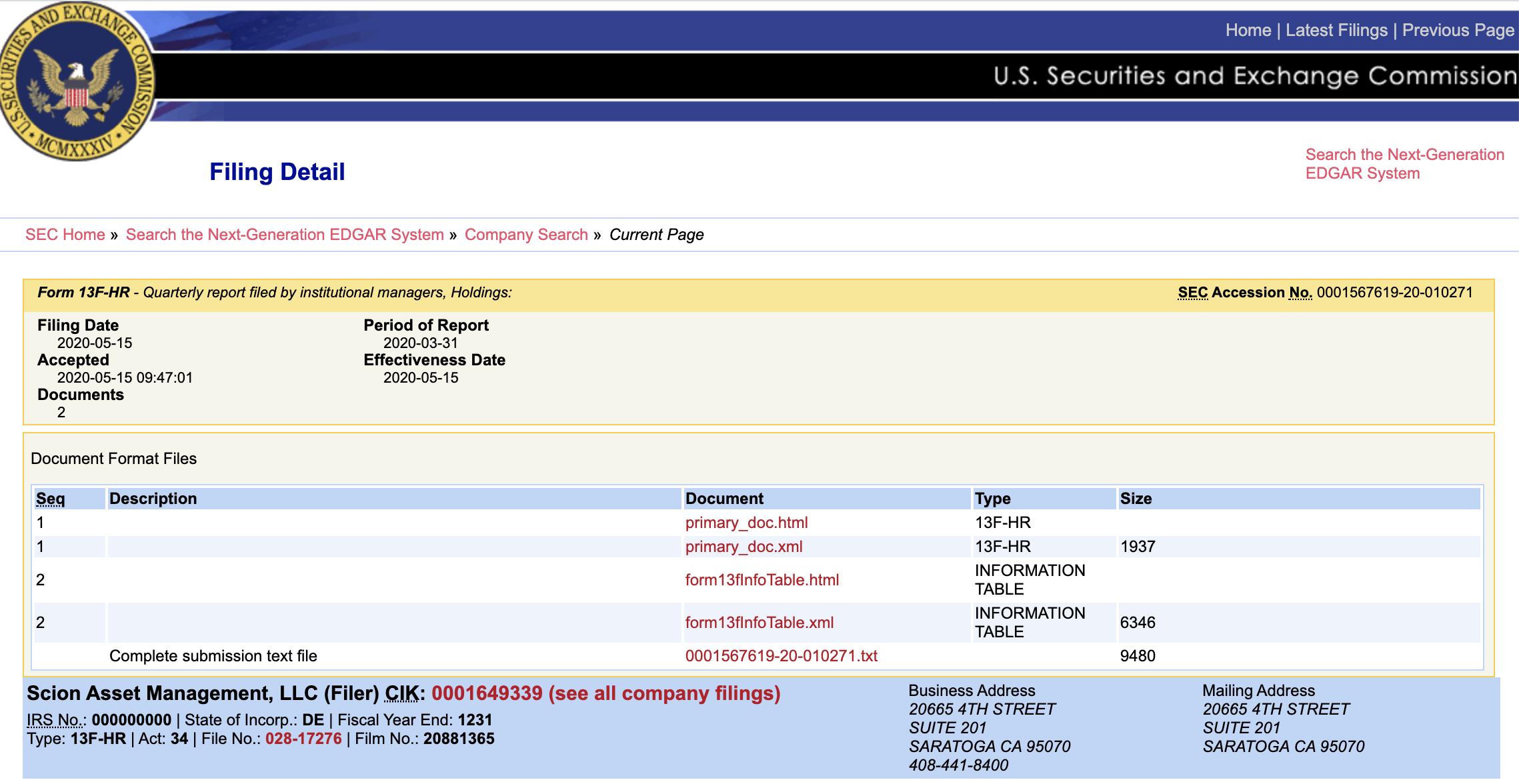Image resolution: width=1519 pixels, height=784 pixels.
Task: Click the Document column header
Action: coord(724,499)
